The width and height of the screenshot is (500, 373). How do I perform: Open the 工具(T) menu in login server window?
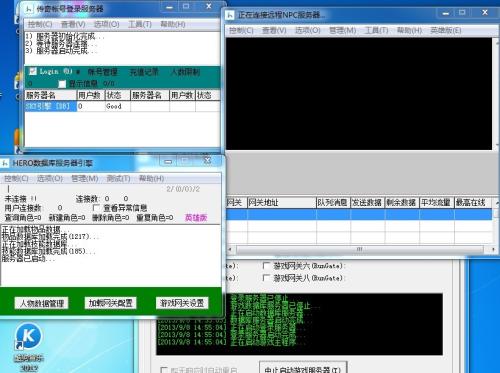tap(140, 24)
